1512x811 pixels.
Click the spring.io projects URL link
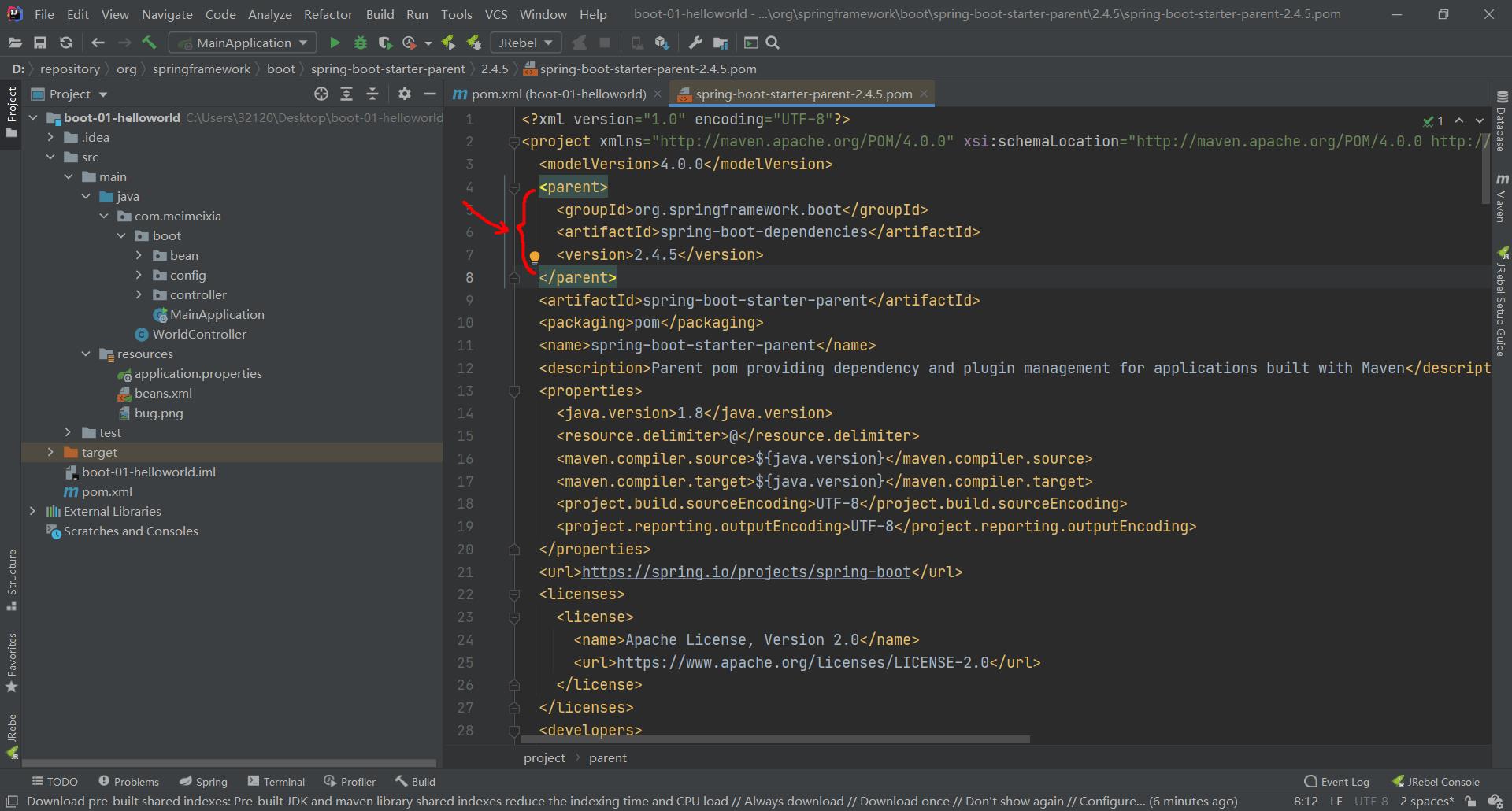coord(746,572)
